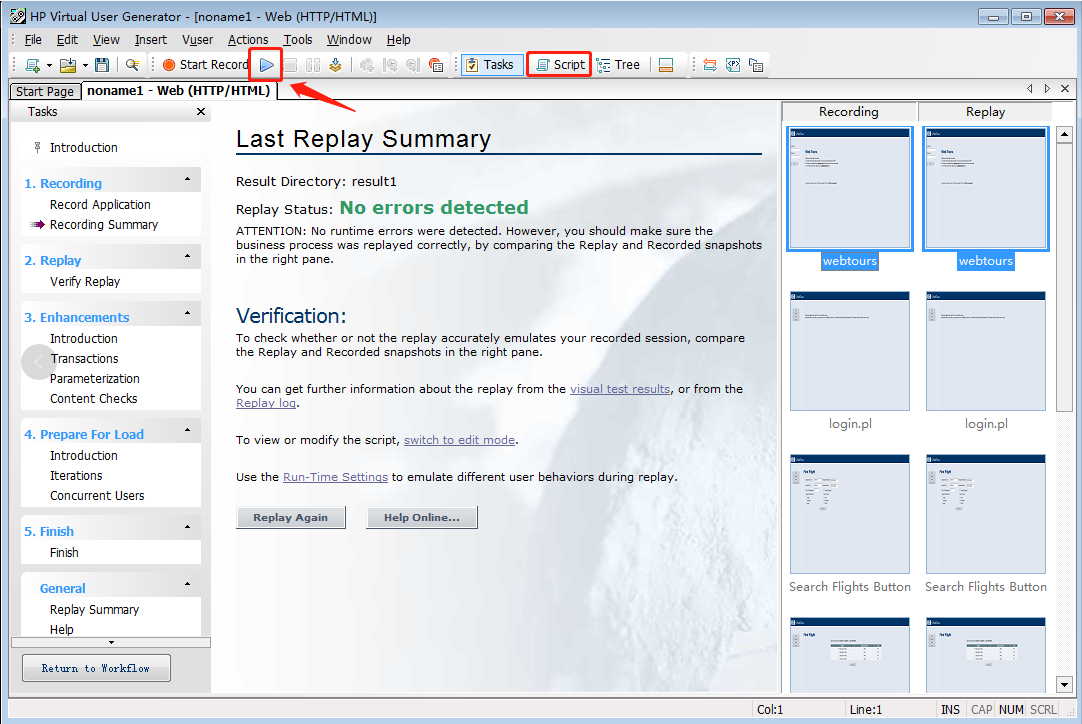This screenshot has height=724, width=1082.
Task: Click the grayed gear Start Transaction icon
Action: [x=367, y=65]
